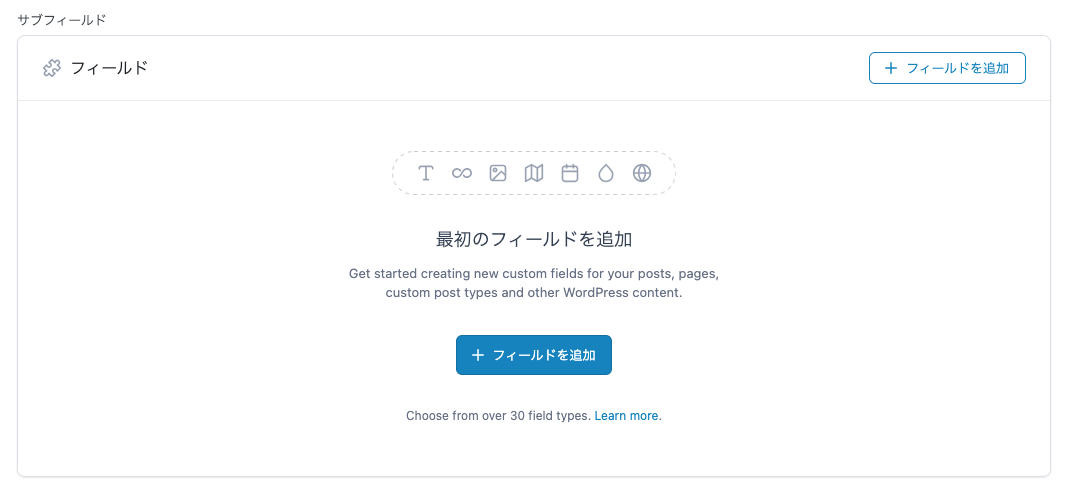Click the 'Choose from over 30 field types' text
Image resolution: width=1072 pixels, height=497 pixels.
point(498,416)
